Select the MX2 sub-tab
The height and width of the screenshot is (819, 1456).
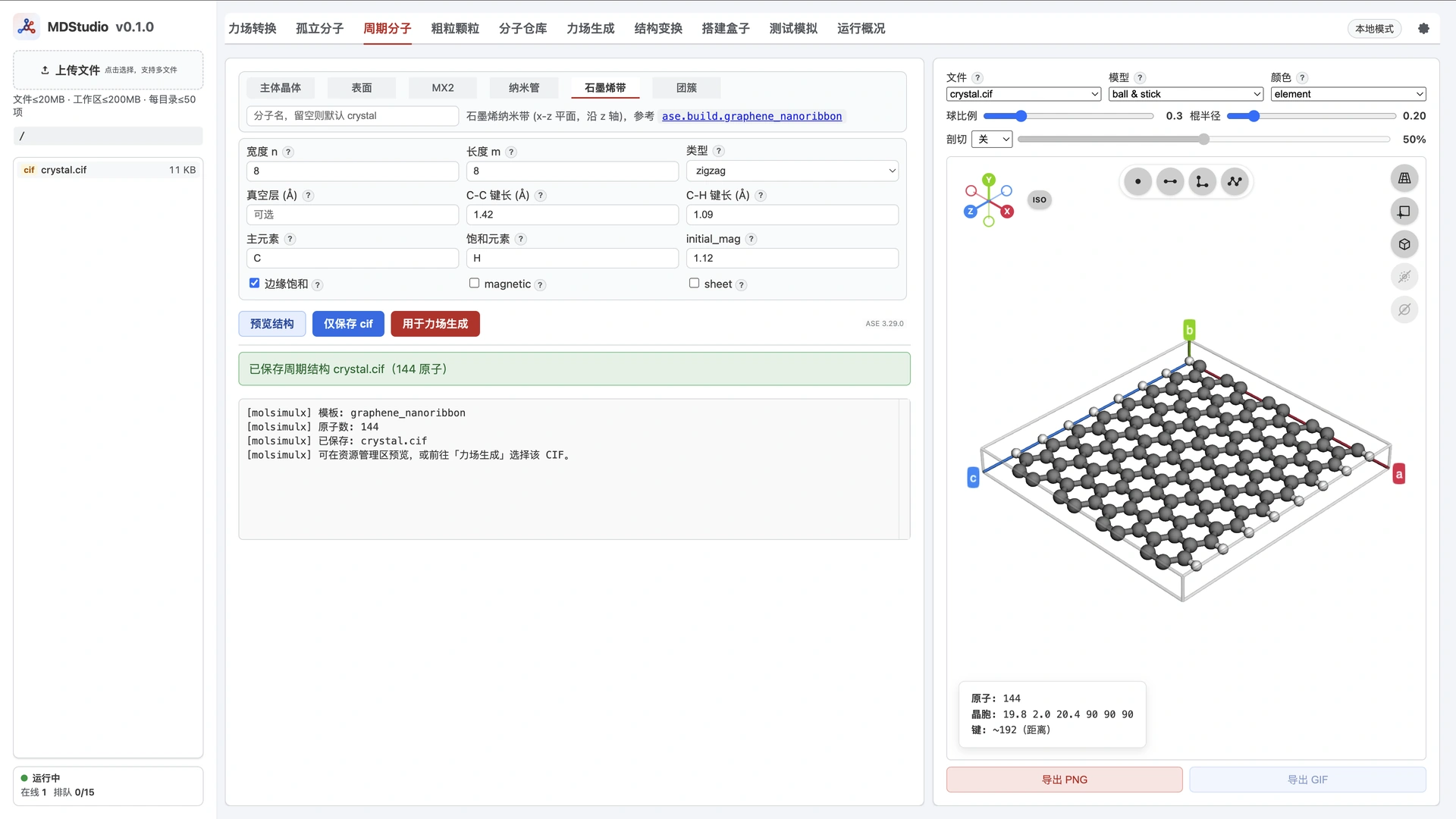pos(443,88)
